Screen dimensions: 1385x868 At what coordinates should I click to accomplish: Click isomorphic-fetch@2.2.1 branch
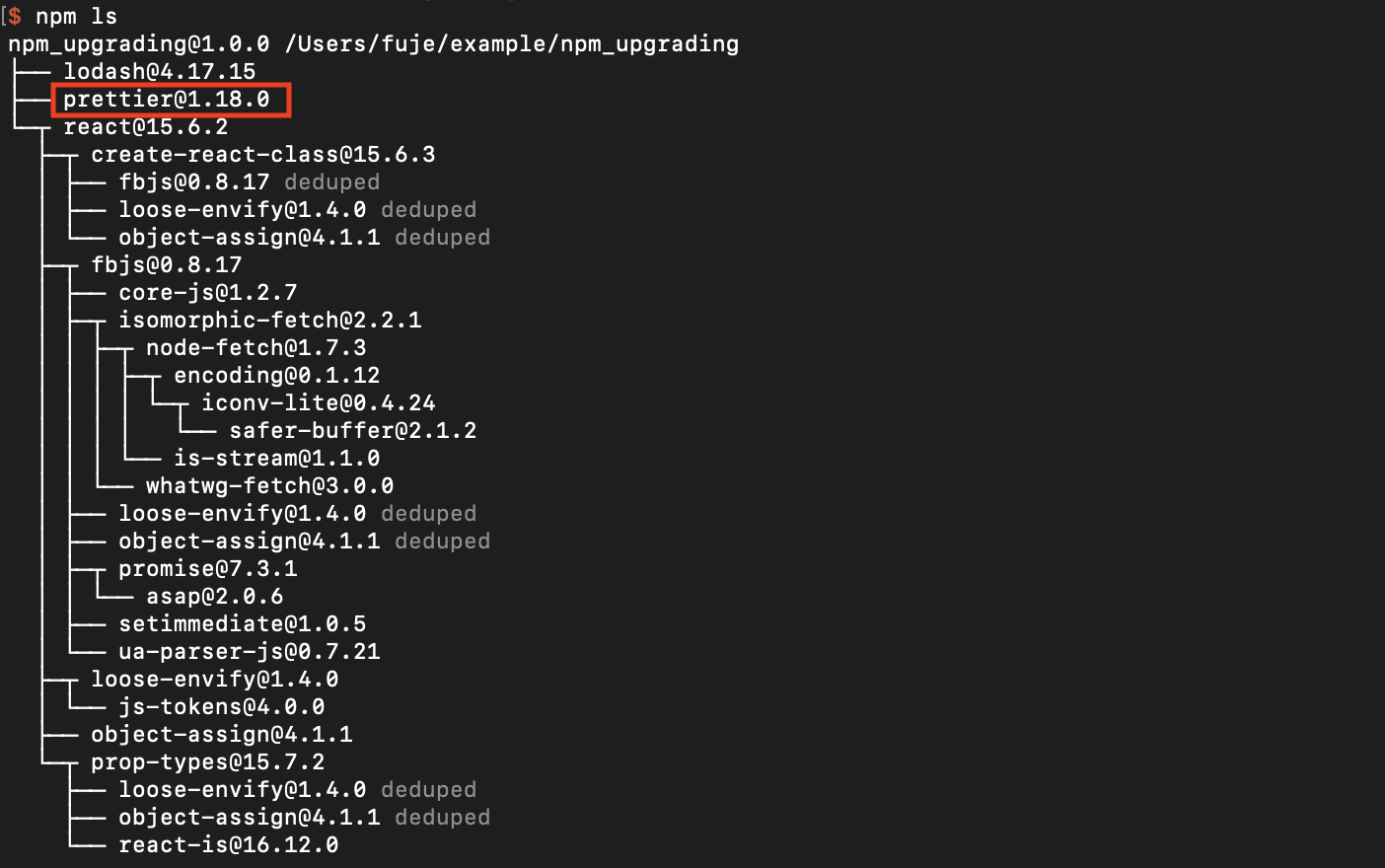pos(269,321)
